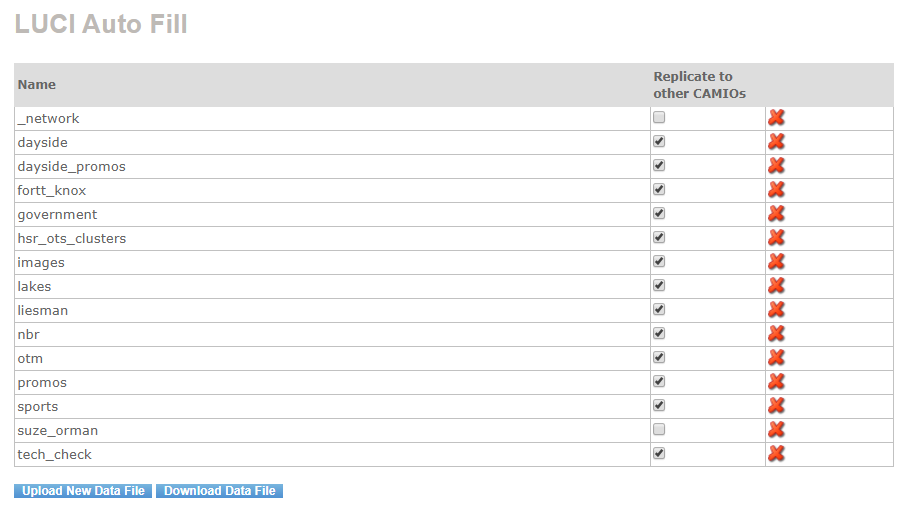
Task: Click Upload New Data File button
Action: pyautogui.click(x=83, y=491)
